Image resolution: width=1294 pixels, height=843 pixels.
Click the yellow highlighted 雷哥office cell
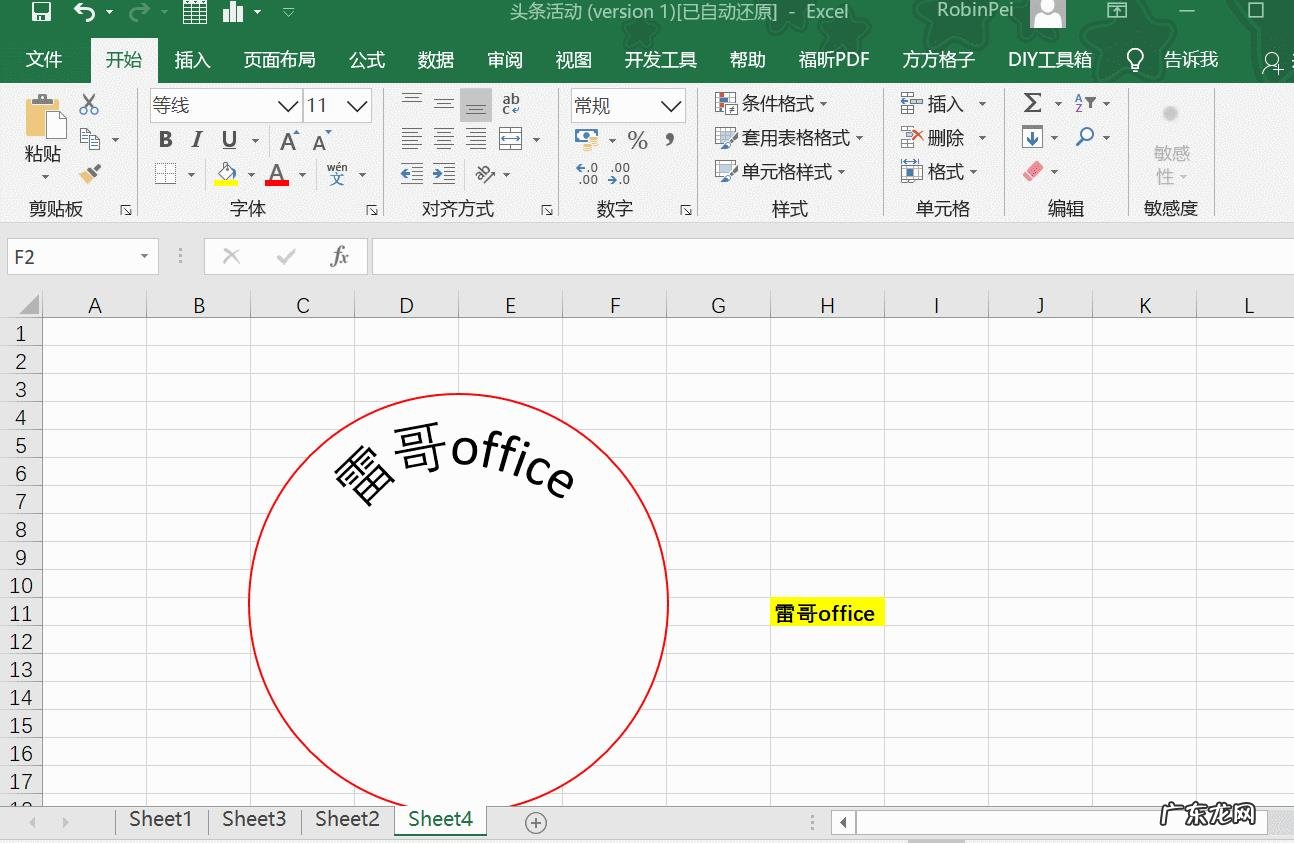pos(825,613)
